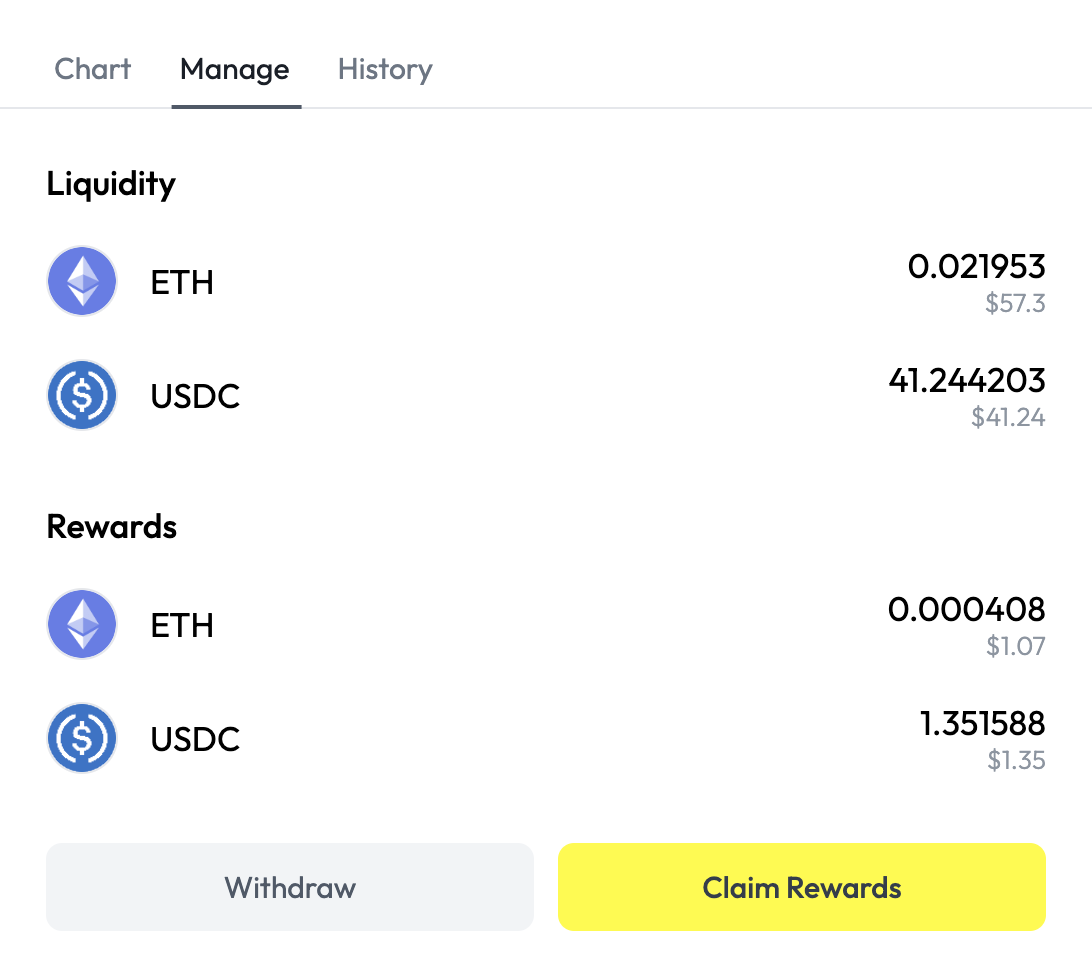
Task: Click the 0.000408 ETH reward amount
Action: (x=966, y=609)
